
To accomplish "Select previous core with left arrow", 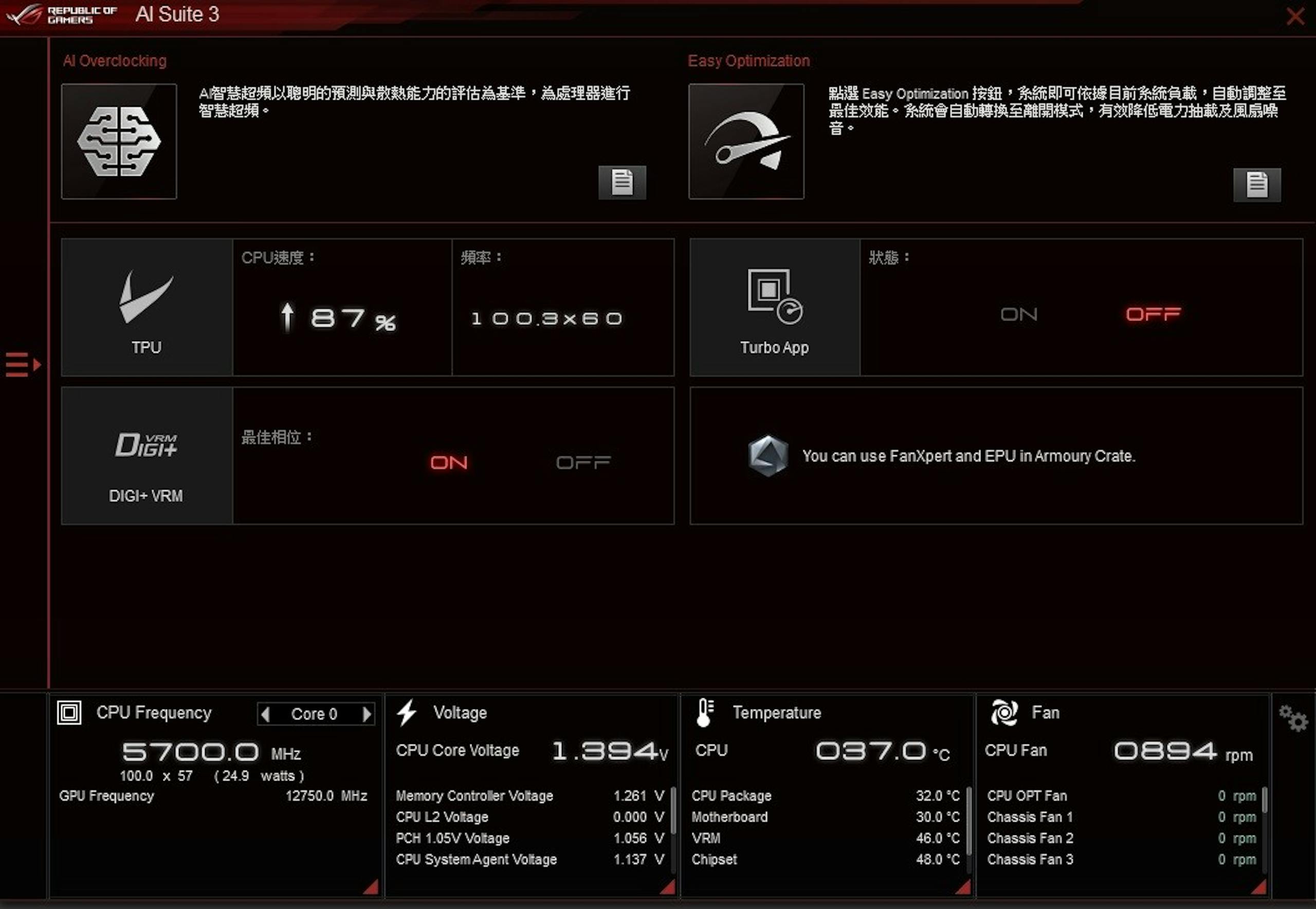I will (265, 714).
